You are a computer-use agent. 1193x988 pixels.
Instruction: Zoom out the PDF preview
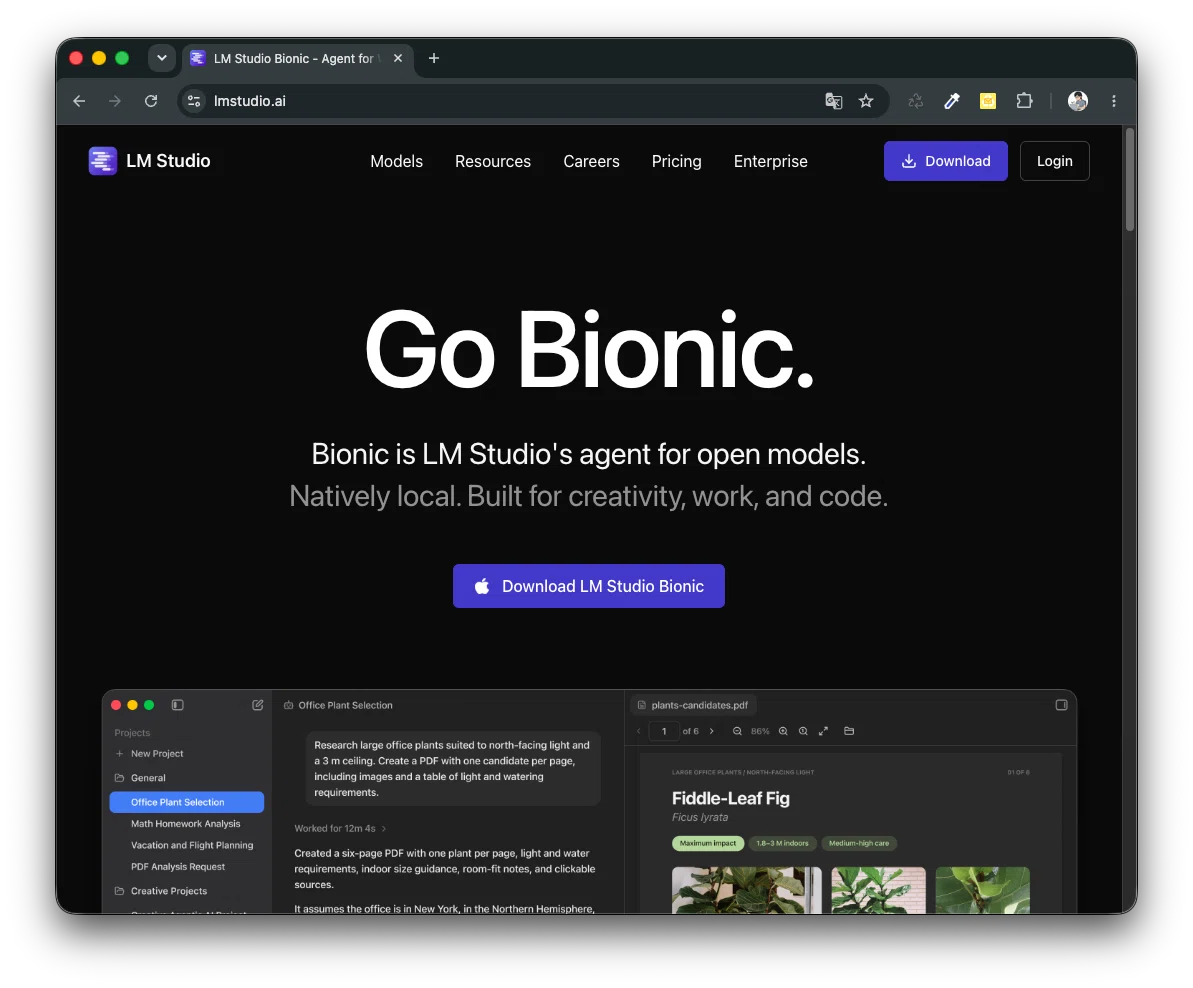click(737, 731)
